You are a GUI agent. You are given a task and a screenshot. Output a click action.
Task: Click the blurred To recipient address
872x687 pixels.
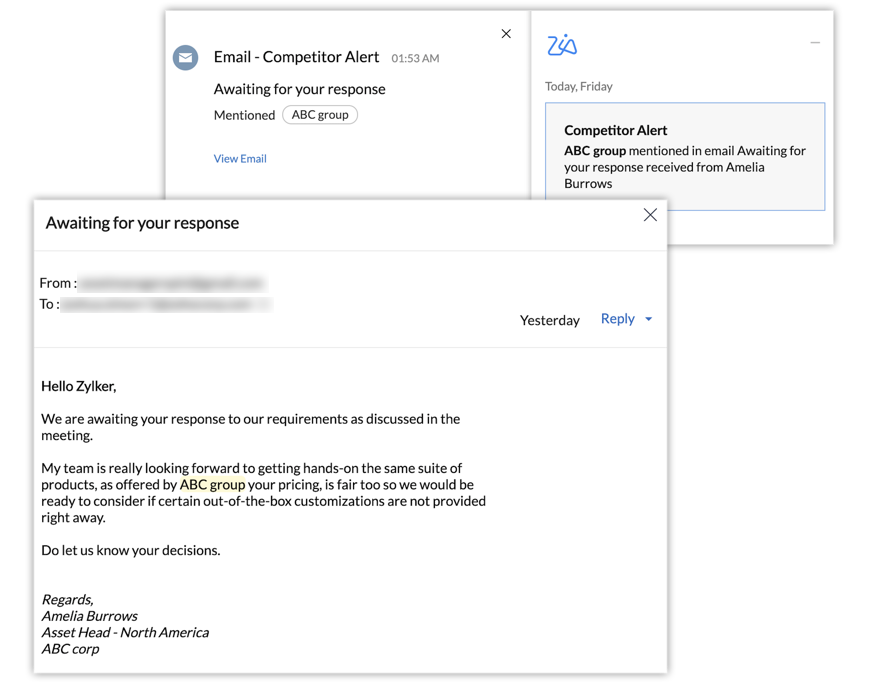pos(165,304)
